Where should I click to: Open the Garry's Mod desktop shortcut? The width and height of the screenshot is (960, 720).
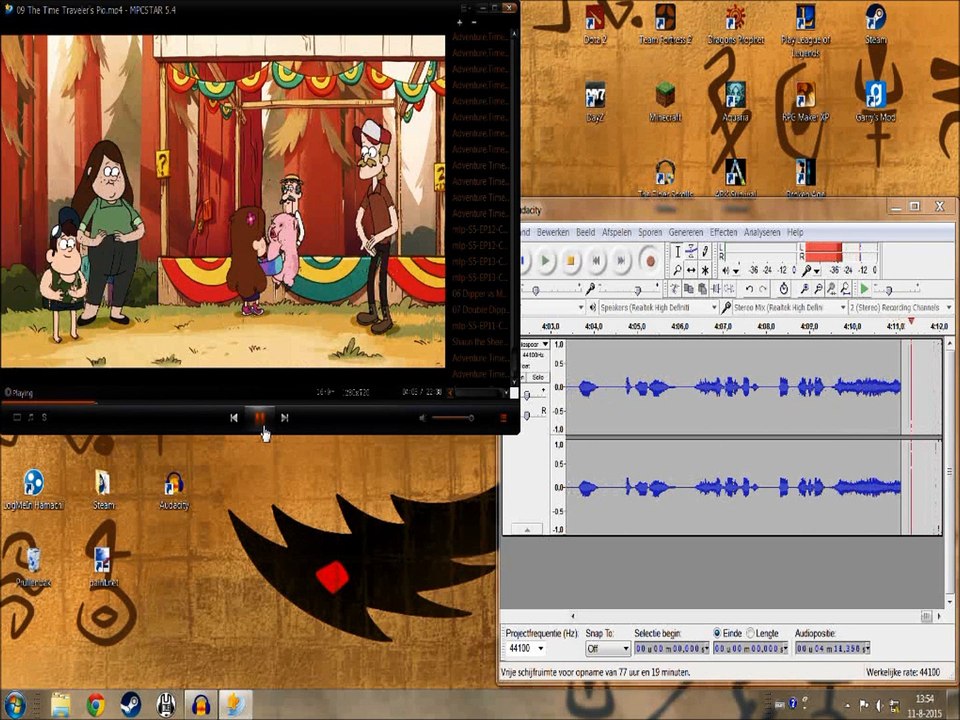tap(876, 102)
